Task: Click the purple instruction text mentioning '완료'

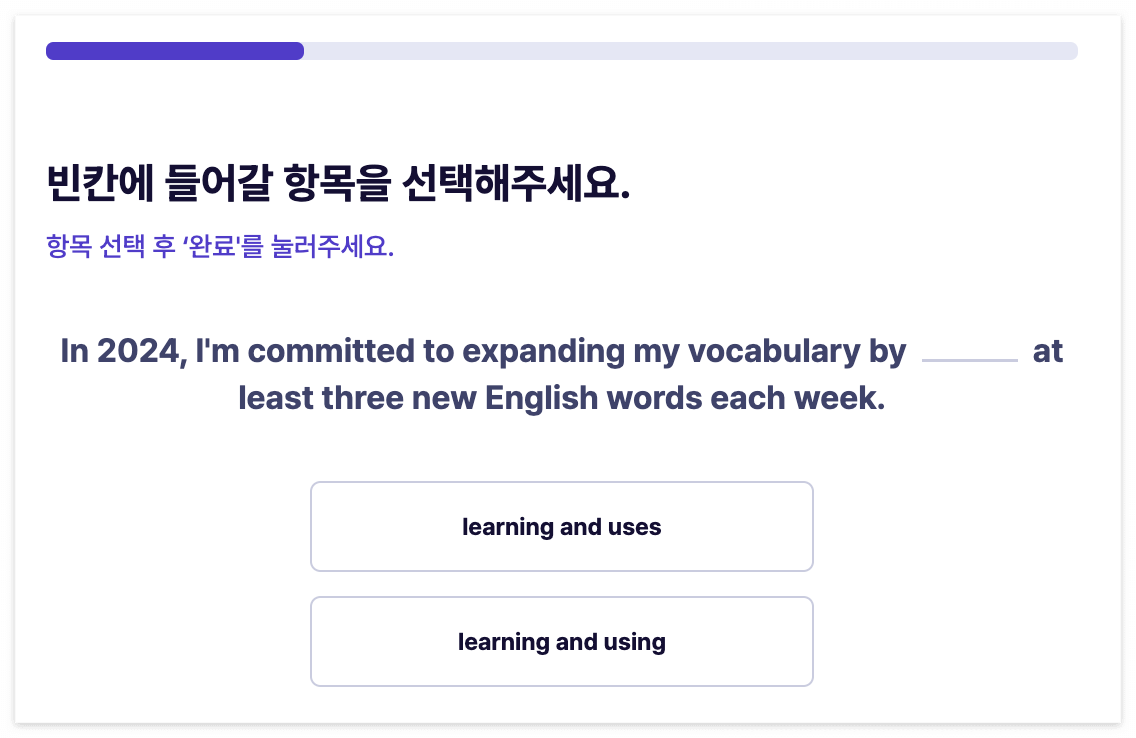Action: (x=219, y=246)
